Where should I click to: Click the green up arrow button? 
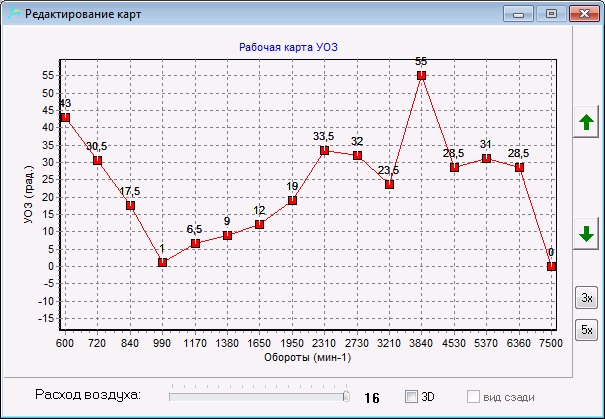pos(586,122)
